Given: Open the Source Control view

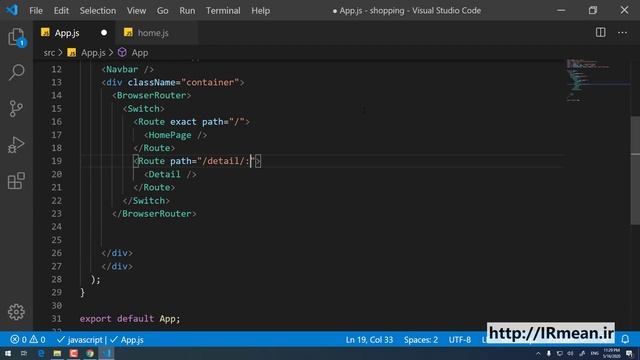Looking at the screenshot, I should click(x=16, y=109).
